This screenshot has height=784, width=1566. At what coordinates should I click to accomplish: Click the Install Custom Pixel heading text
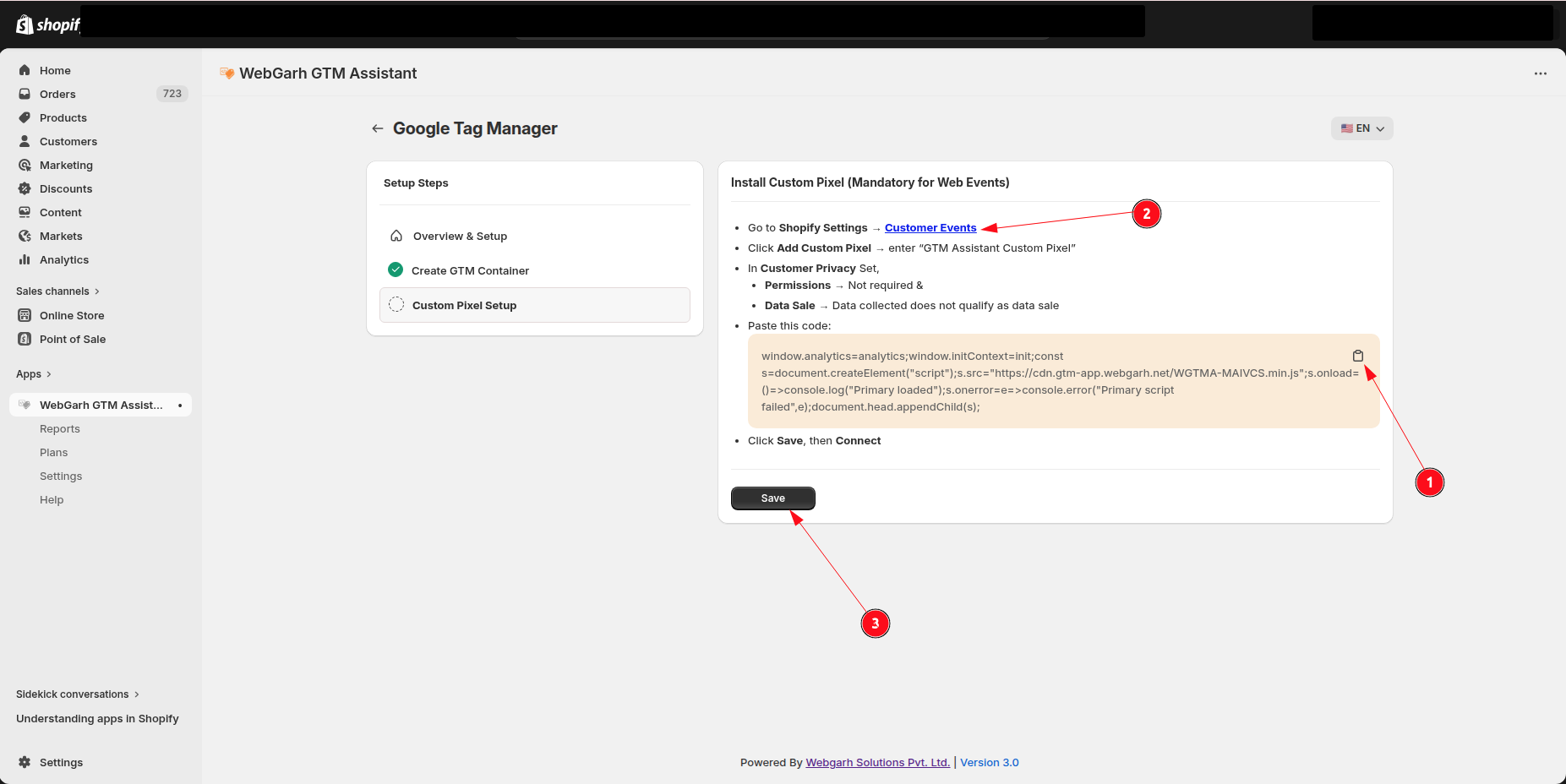(870, 182)
